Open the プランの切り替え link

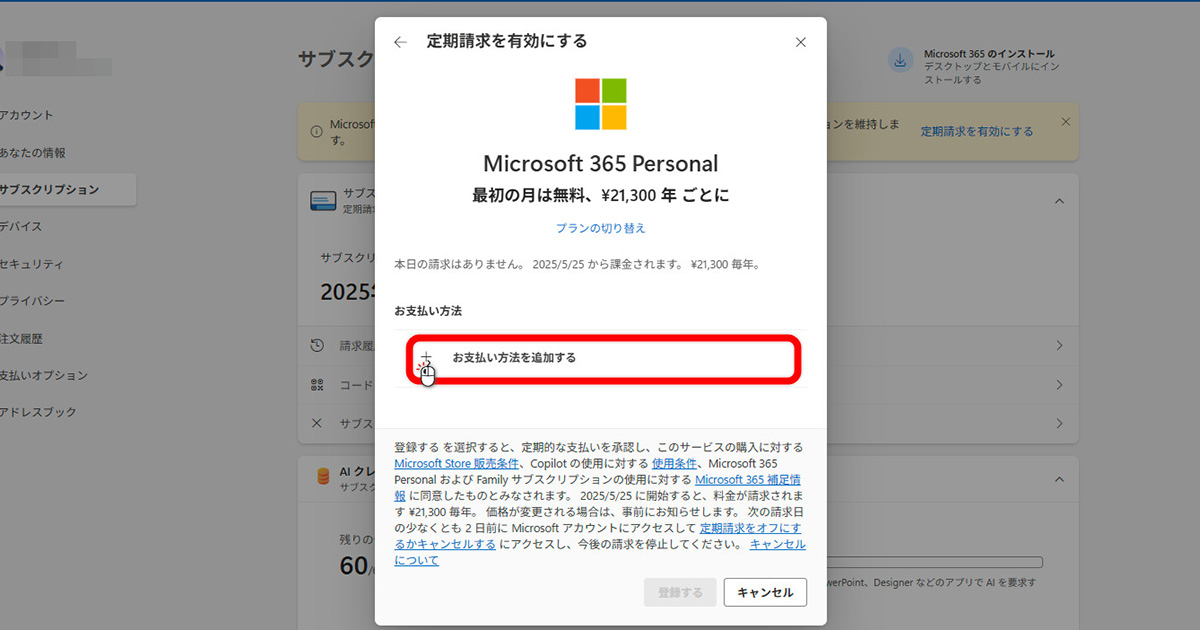[601, 228]
